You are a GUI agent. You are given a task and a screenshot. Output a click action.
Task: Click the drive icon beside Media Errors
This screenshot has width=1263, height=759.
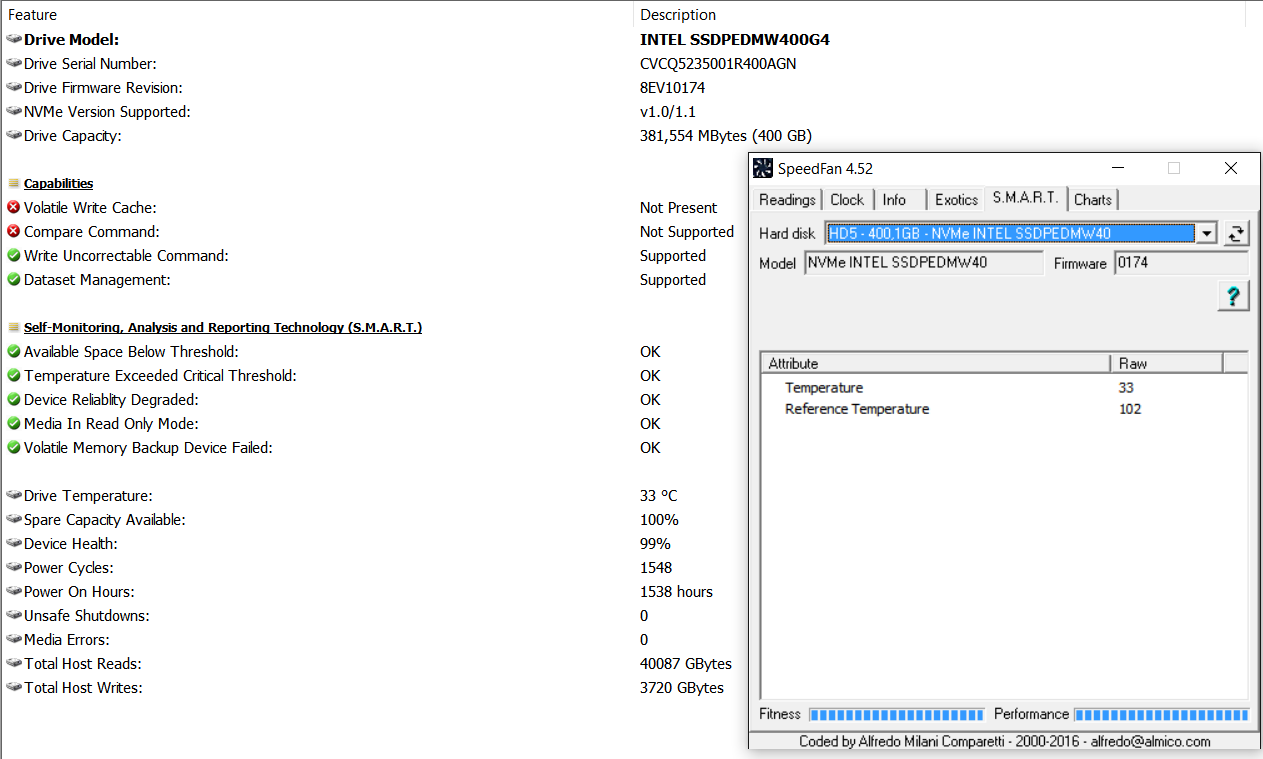click(x=14, y=640)
